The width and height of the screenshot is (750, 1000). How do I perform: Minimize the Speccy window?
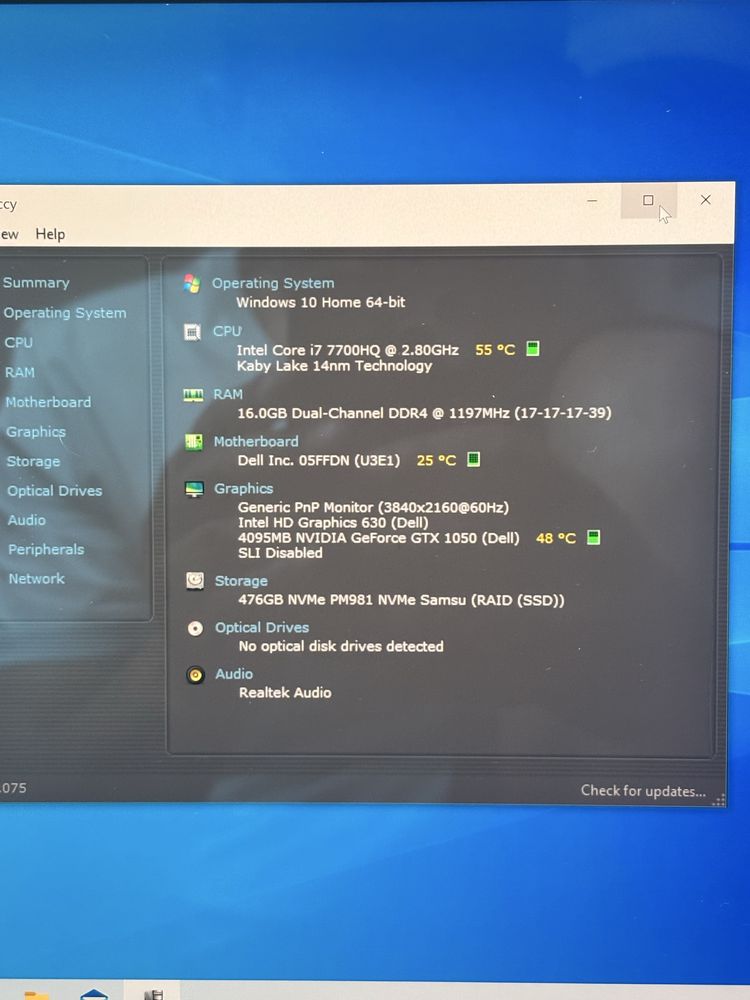point(592,200)
